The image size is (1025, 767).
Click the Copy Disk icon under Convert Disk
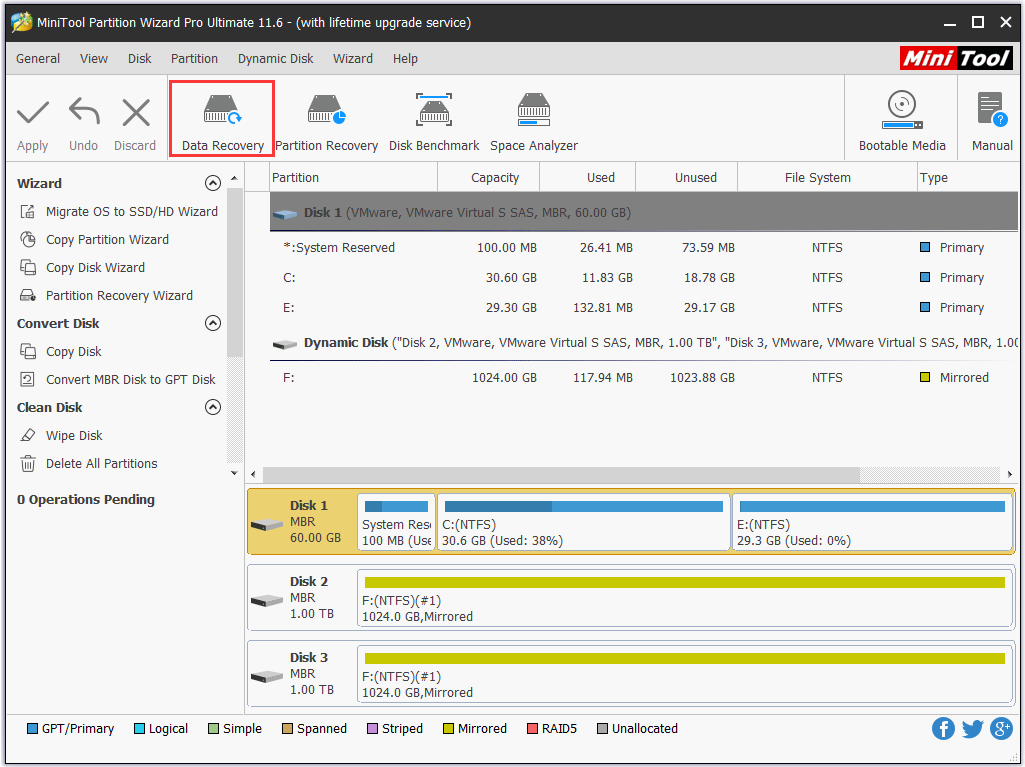27,352
